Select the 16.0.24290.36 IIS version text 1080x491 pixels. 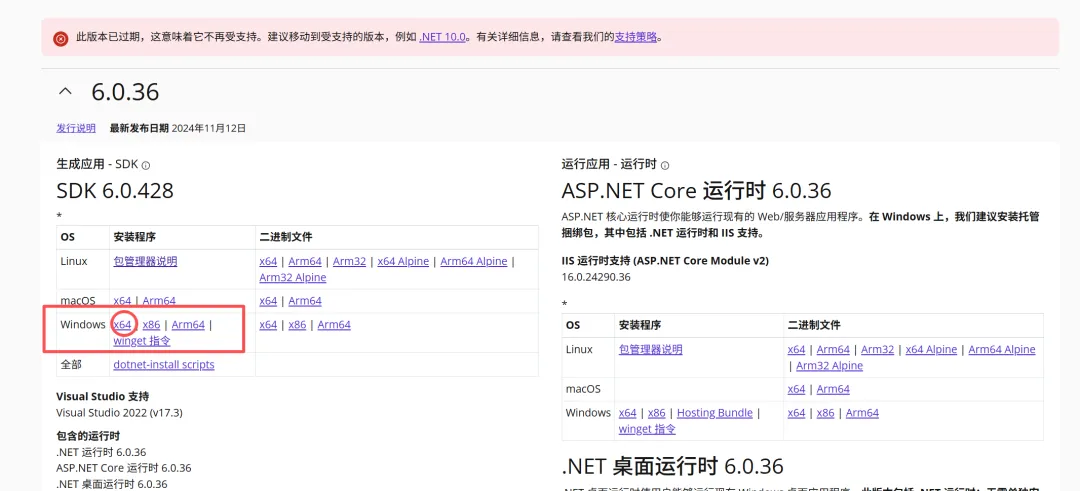pyautogui.click(x=596, y=278)
